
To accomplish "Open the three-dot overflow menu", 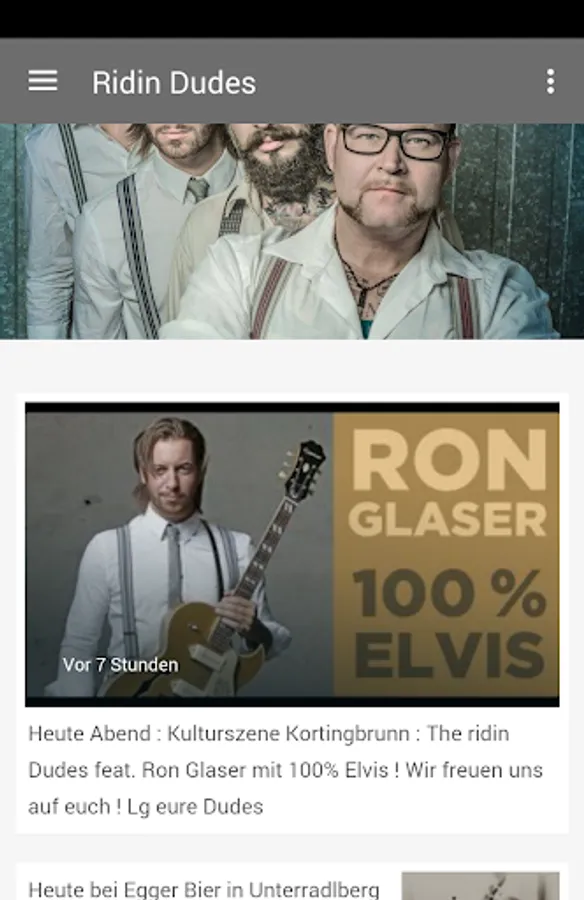I will pos(550,82).
